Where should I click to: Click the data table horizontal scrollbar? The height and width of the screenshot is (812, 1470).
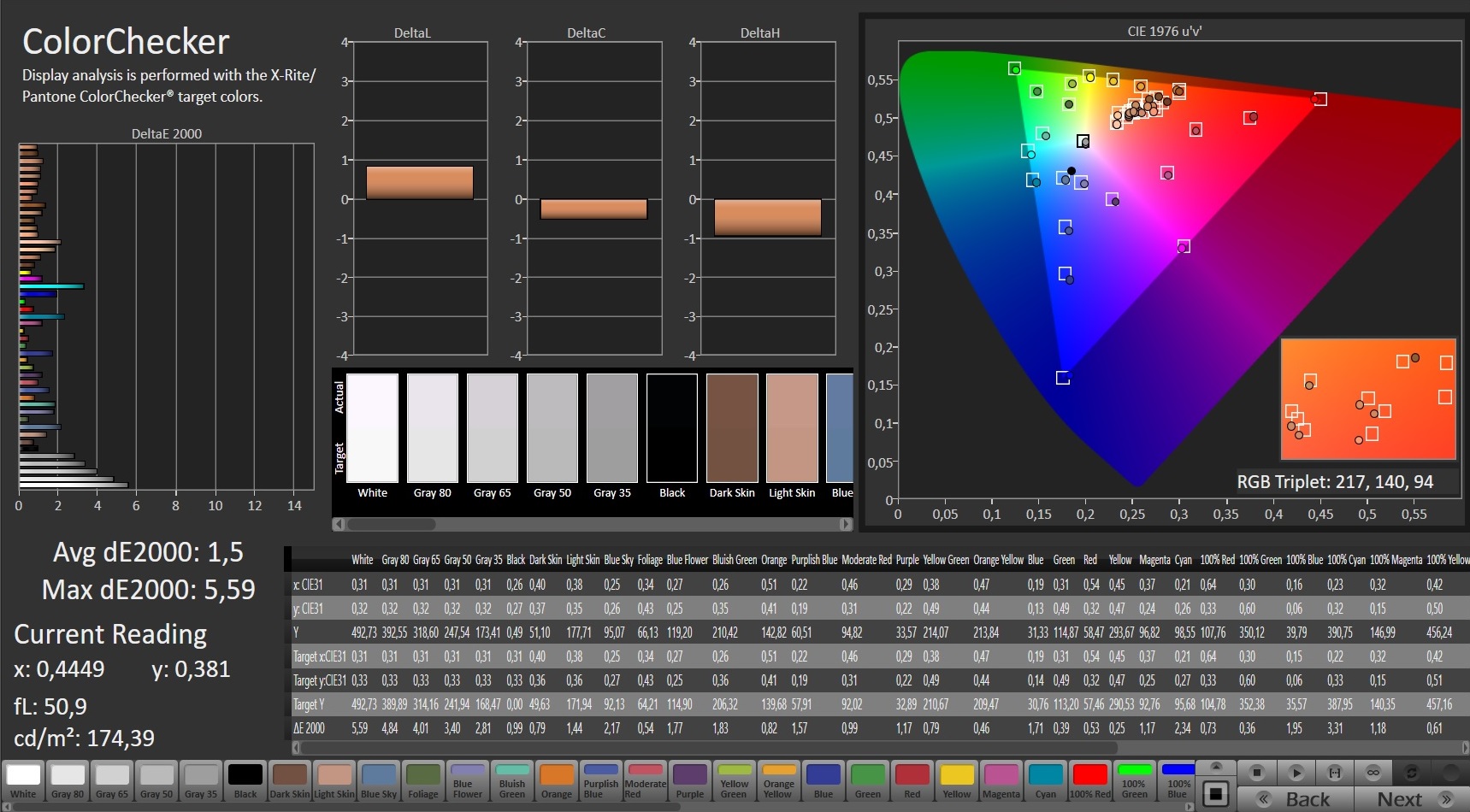pos(710,748)
